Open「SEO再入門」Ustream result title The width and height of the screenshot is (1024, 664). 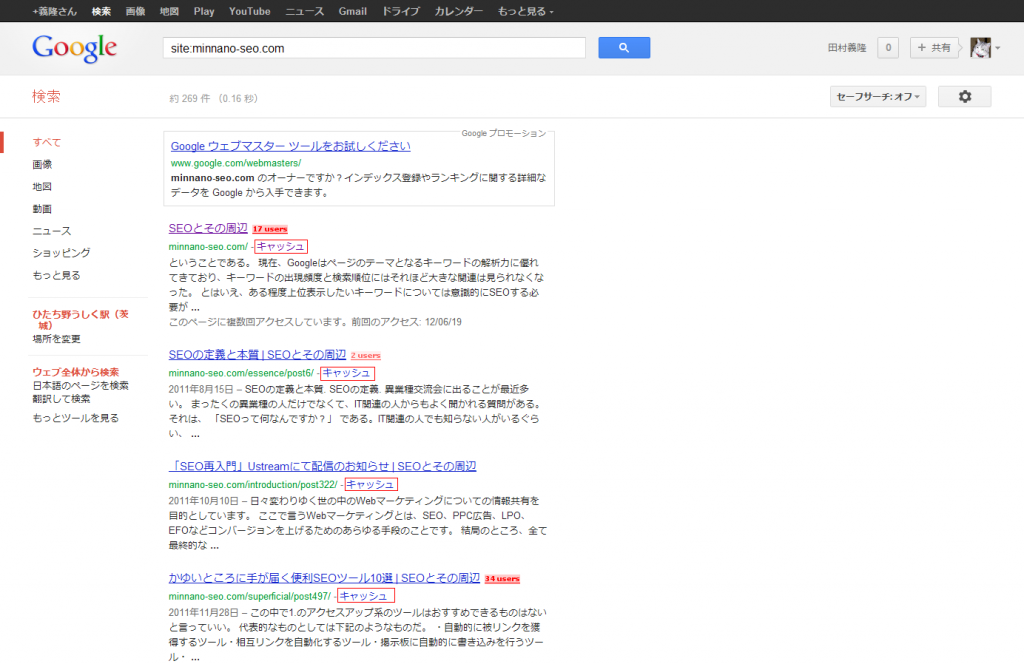(322, 467)
